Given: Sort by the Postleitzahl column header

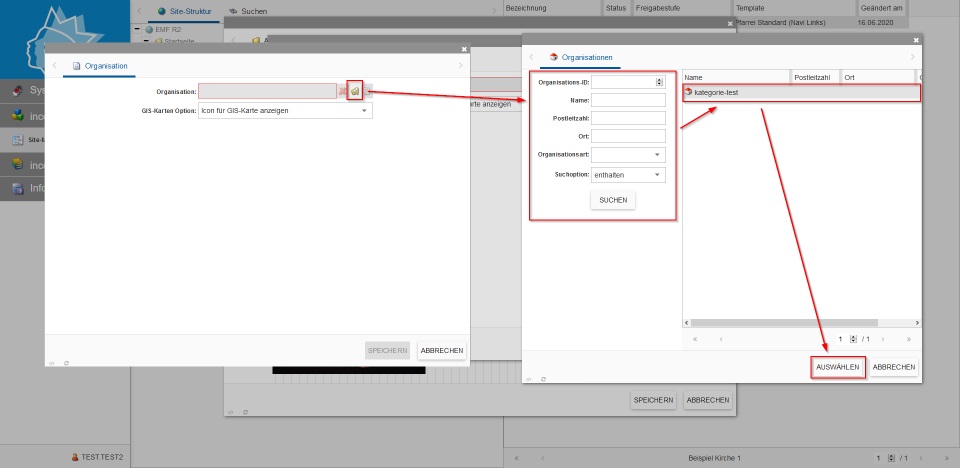Looking at the screenshot, I should pyautogui.click(x=814, y=77).
